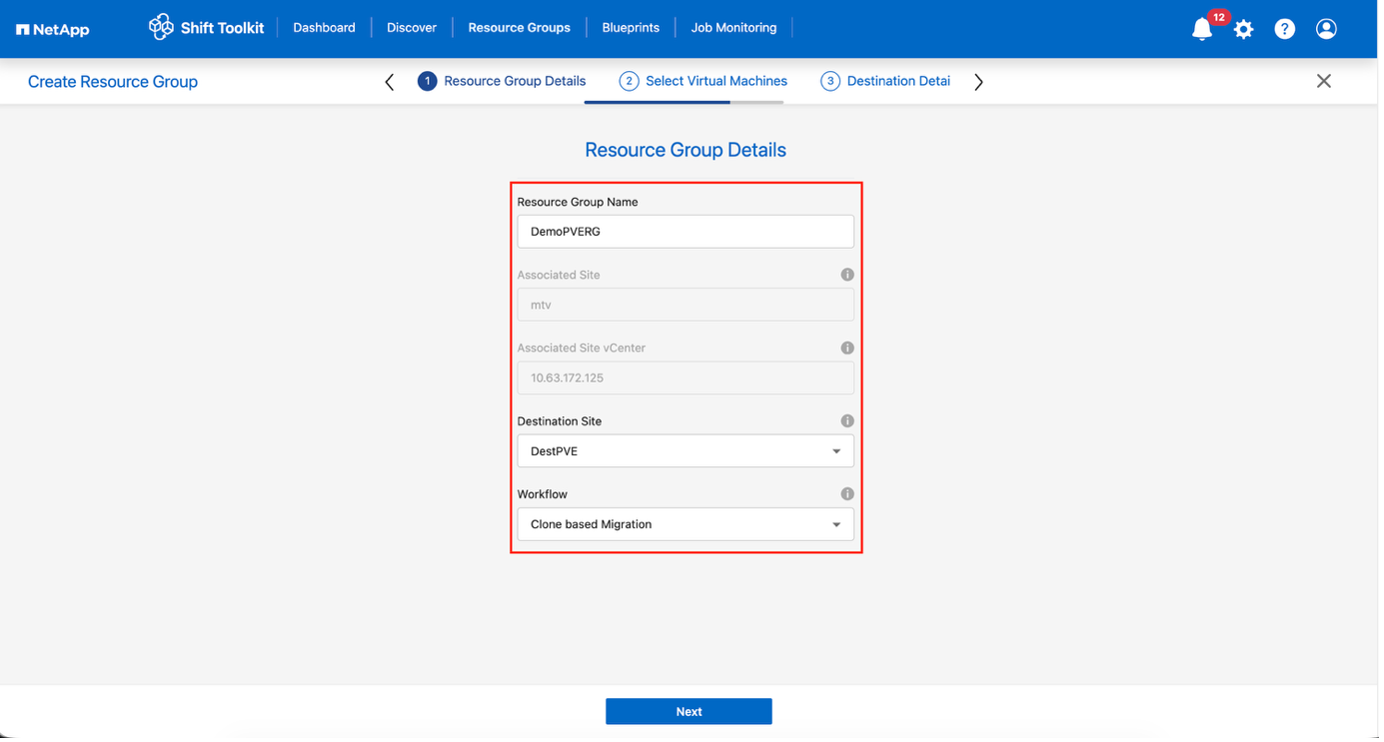This screenshot has height=742, width=1384.
Task: Open notifications via the bell icon
Action: click(1201, 30)
